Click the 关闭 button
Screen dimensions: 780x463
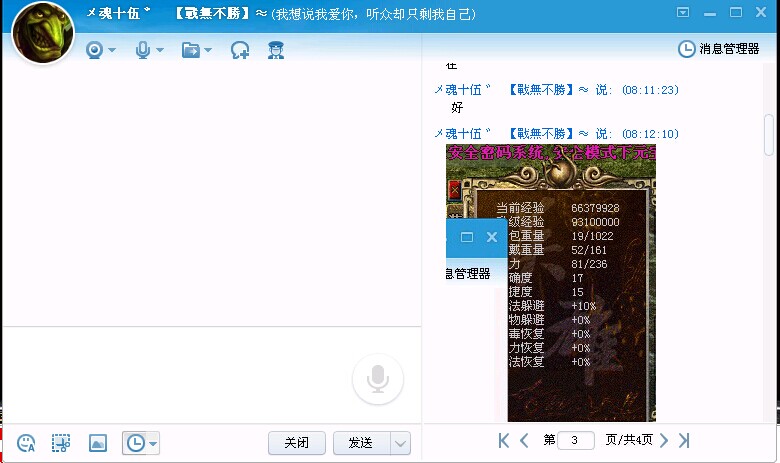pos(297,442)
